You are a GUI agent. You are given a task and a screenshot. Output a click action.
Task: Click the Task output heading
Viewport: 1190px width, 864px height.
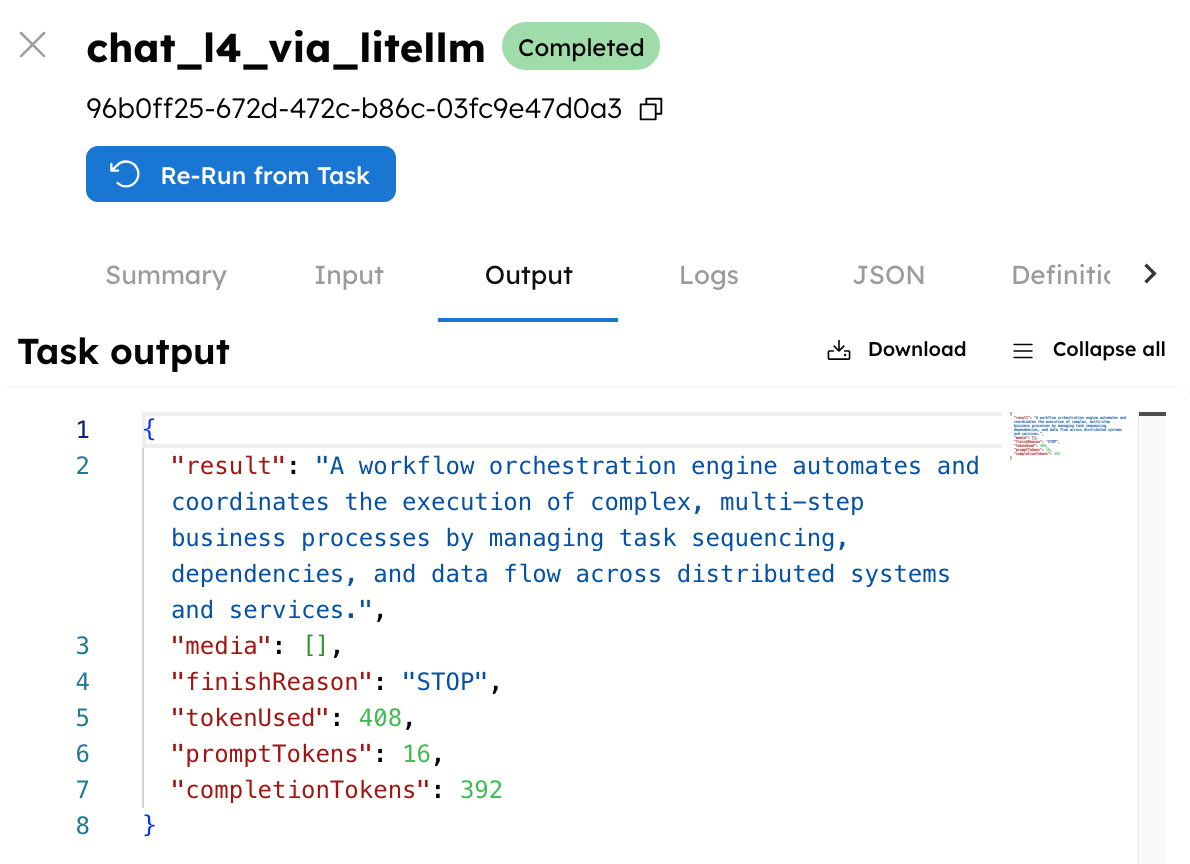[124, 352]
